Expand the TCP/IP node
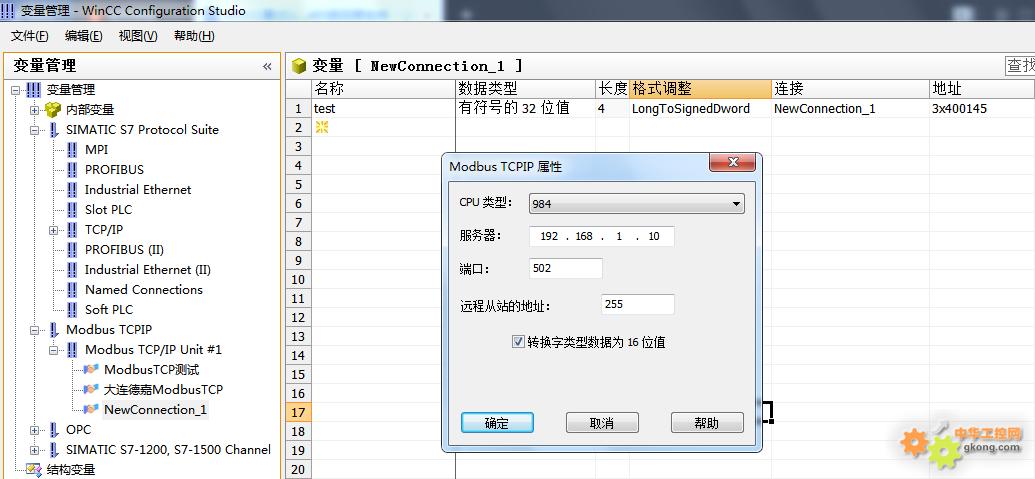The width and height of the screenshot is (1035, 479). 53,230
